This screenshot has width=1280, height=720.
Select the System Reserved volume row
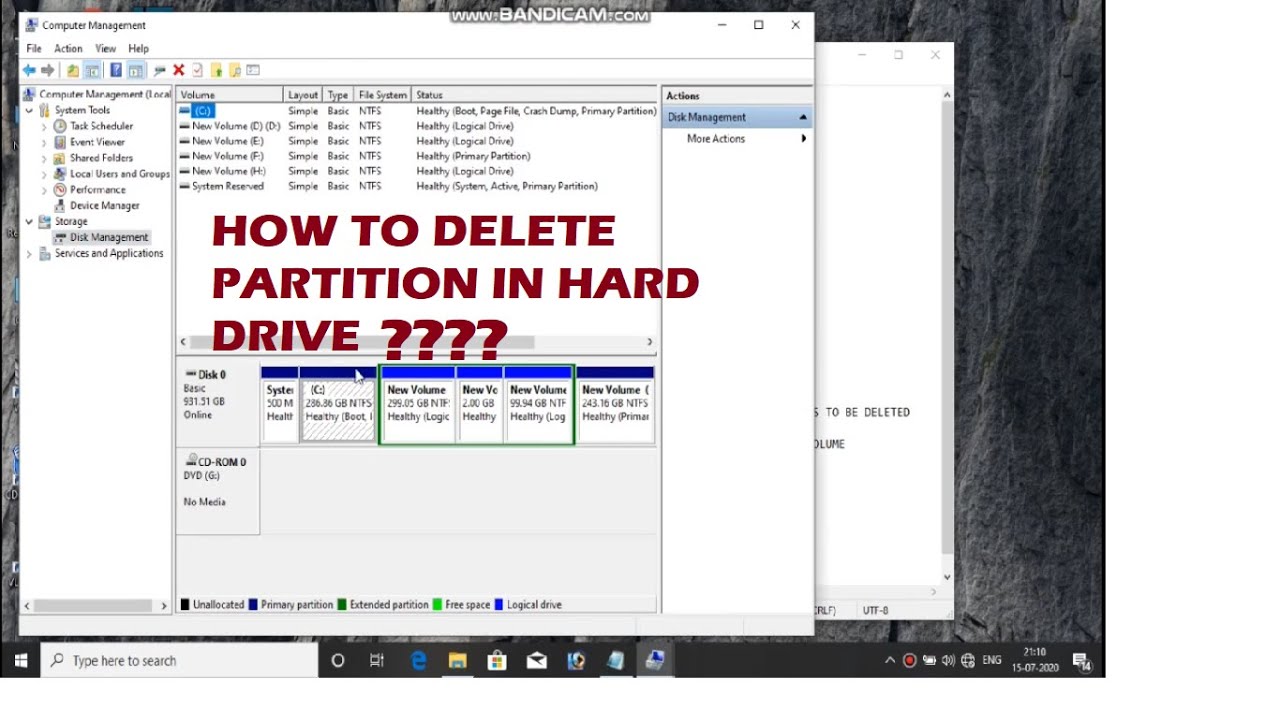point(417,186)
